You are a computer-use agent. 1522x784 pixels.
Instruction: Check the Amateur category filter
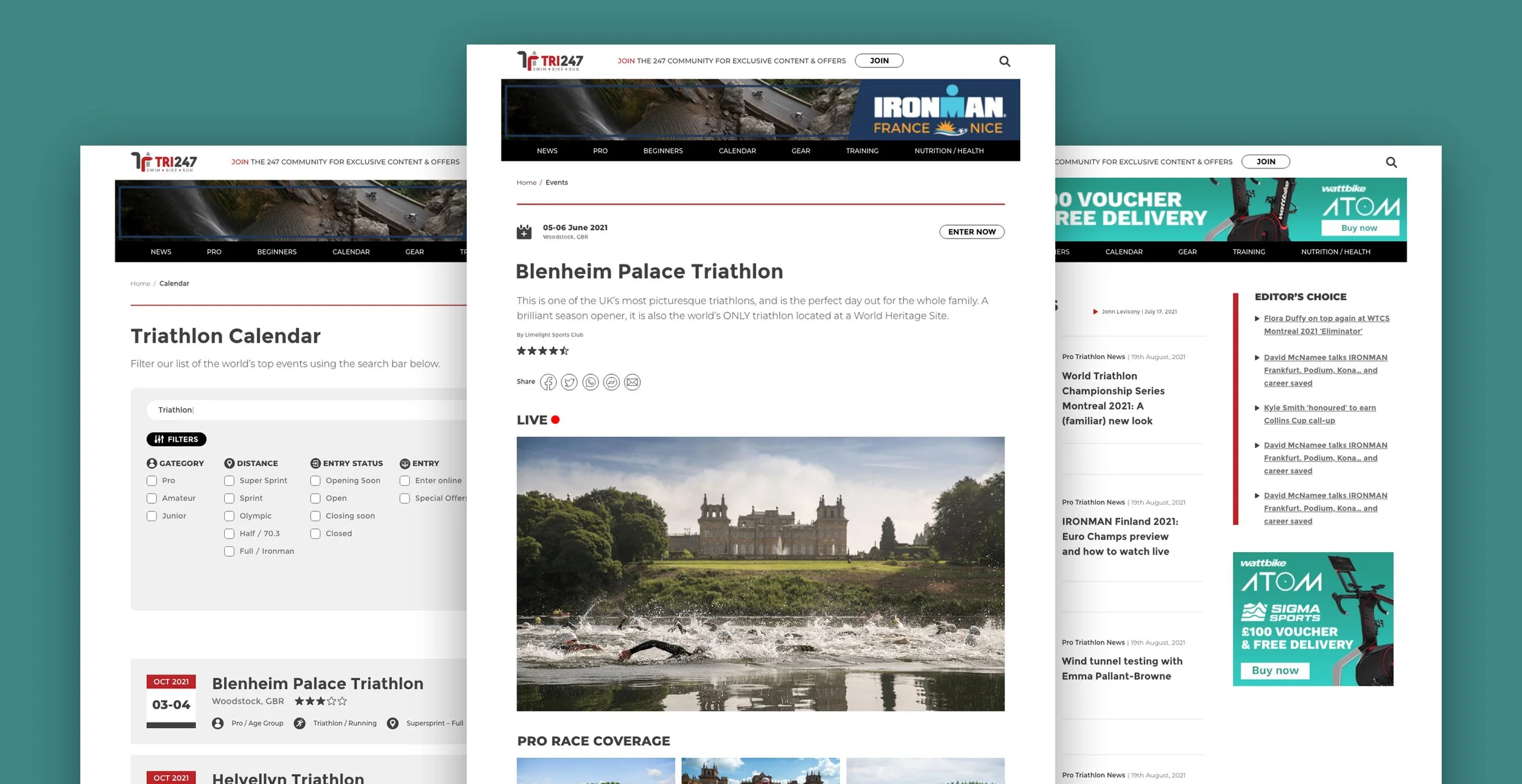tap(152, 499)
